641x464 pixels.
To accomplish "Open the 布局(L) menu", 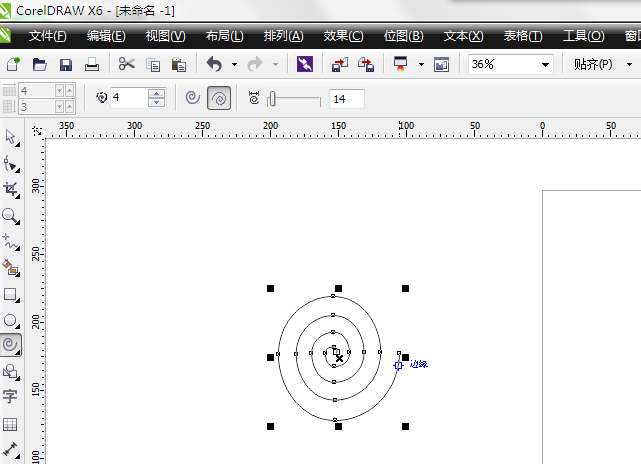I will click(x=224, y=36).
